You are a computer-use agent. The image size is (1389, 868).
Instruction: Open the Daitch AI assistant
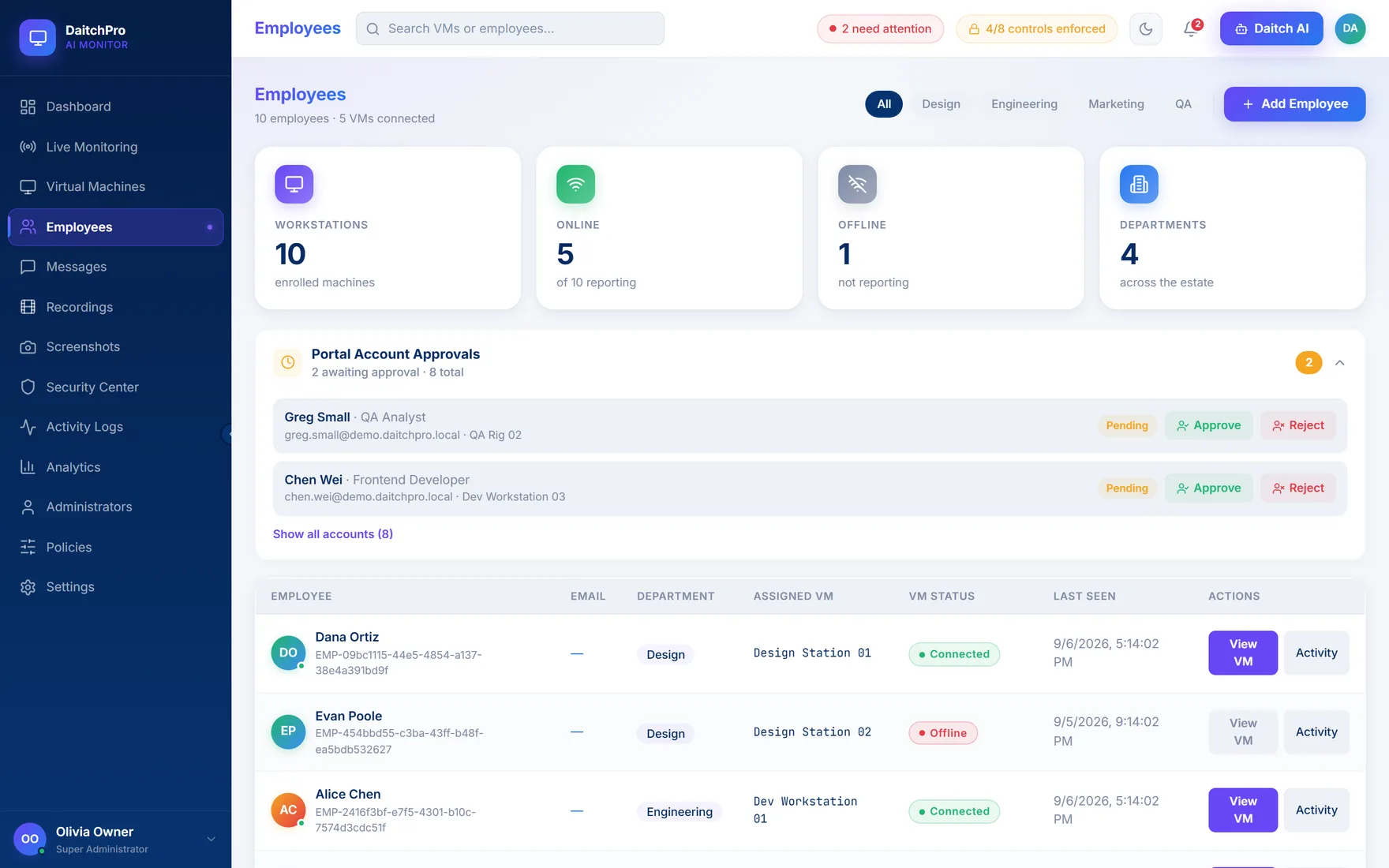click(1271, 28)
